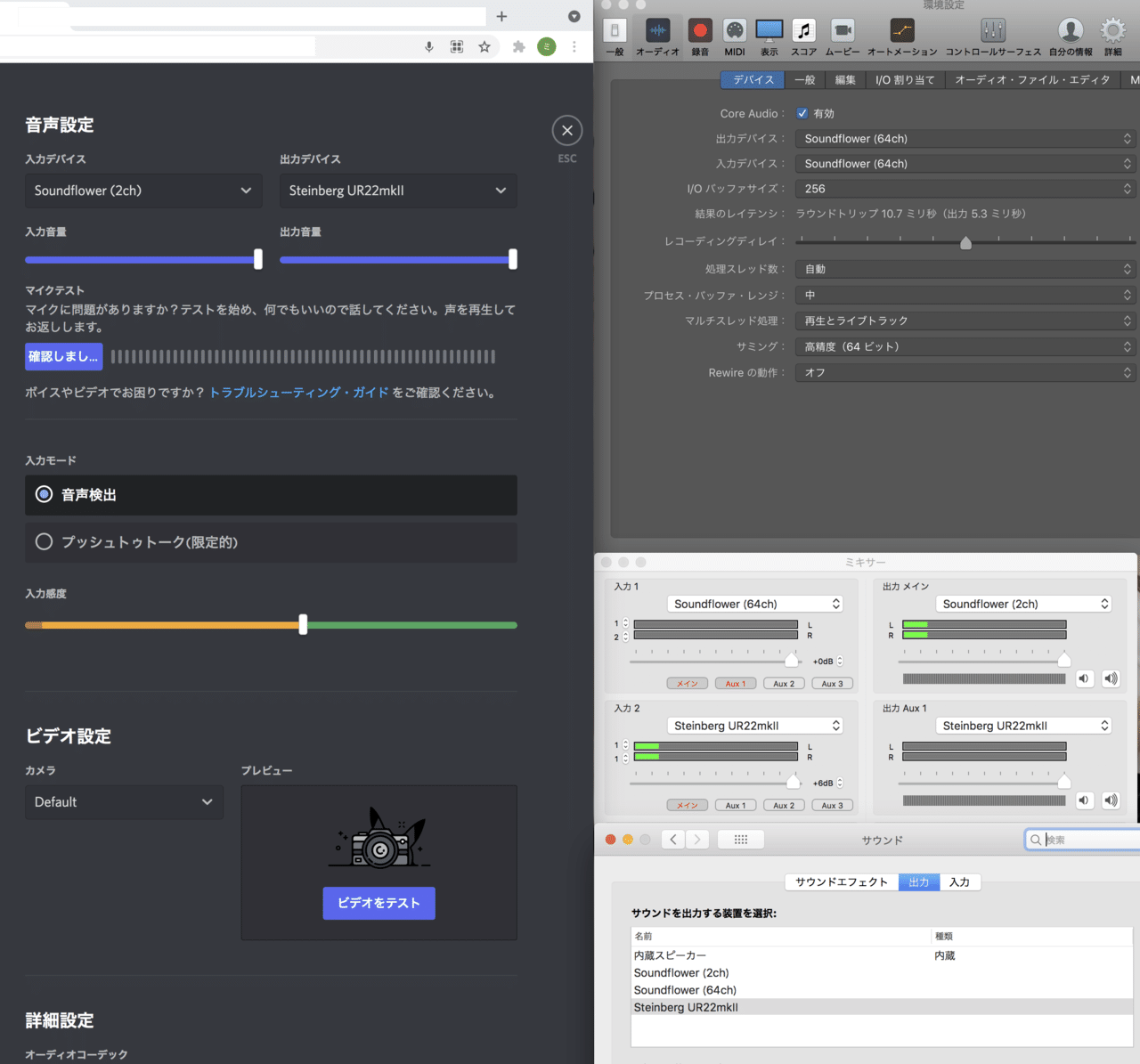
Task: Switch to the I/O 割り当て tab
Action: 905,80
